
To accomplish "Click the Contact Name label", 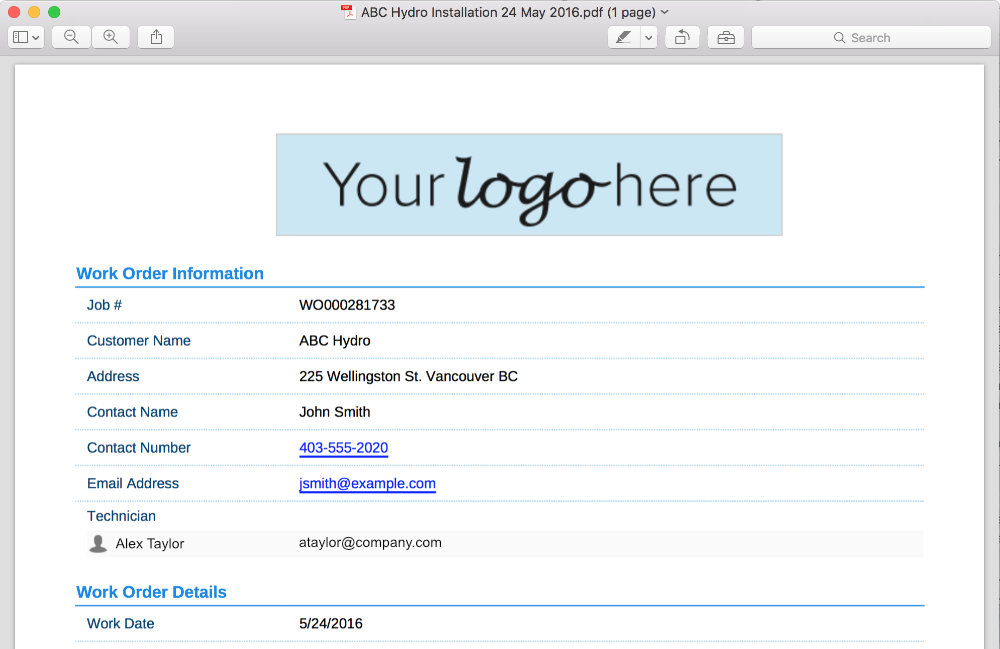I will (x=133, y=412).
